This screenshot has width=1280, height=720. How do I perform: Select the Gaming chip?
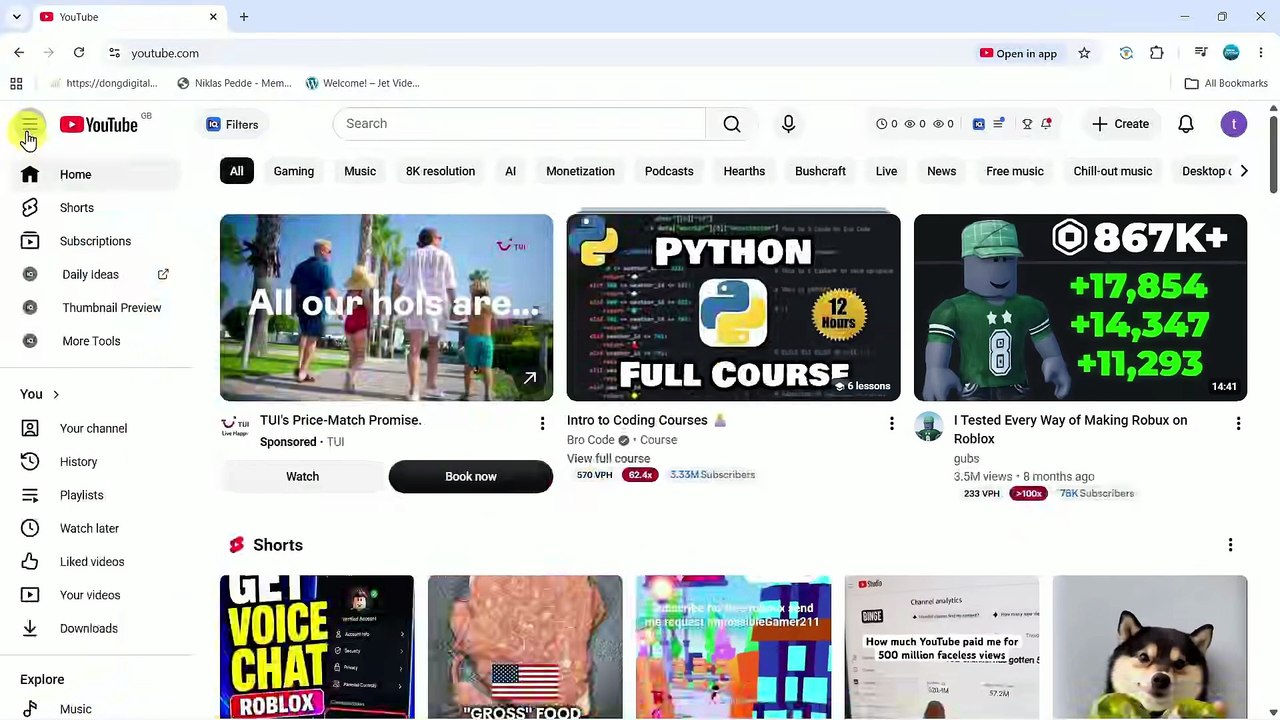[294, 171]
